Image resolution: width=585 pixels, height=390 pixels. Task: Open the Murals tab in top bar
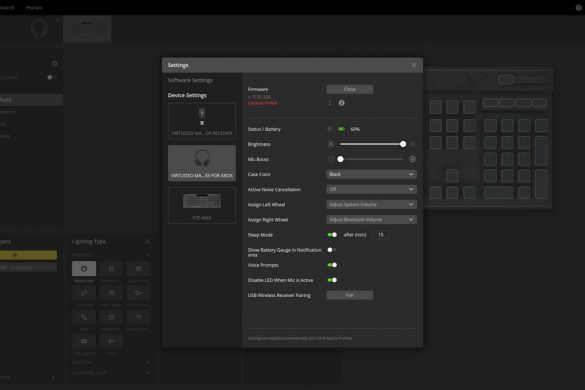pyautogui.click(x=34, y=7)
